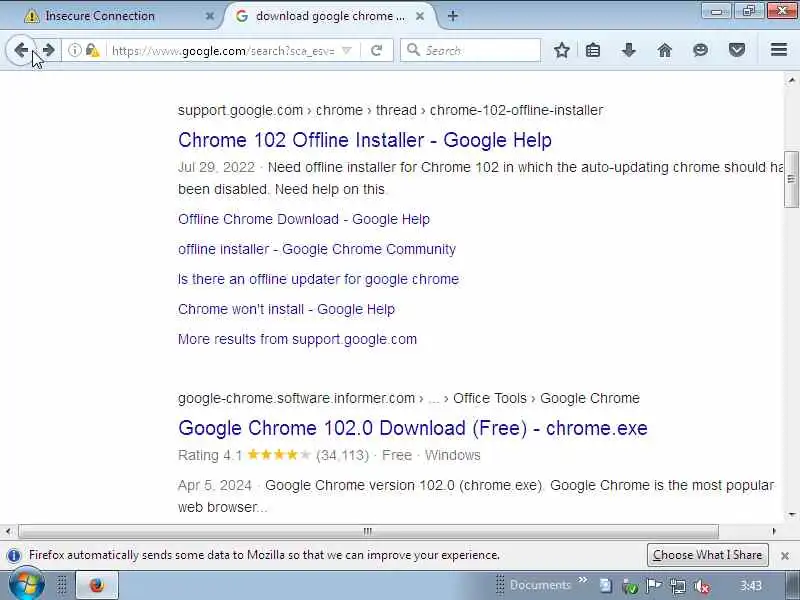This screenshot has width=800, height=600.
Task: Go to the Firefox home page
Action: [x=665, y=50]
